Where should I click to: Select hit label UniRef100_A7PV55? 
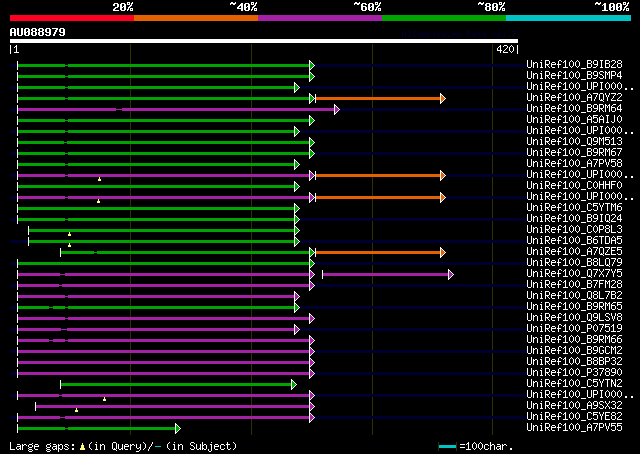574,428
